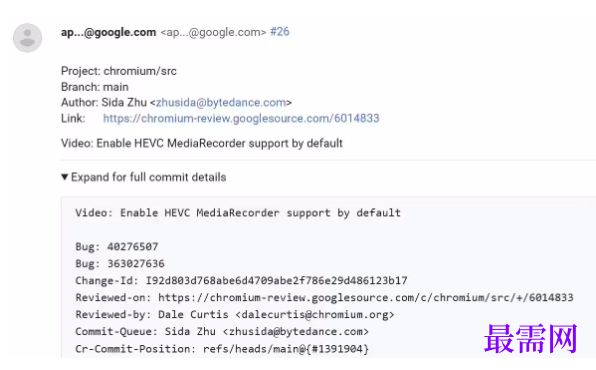Open the chromium-review.googlesource.com/6014833 link
This screenshot has width=596, height=370.
click(241, 118)
